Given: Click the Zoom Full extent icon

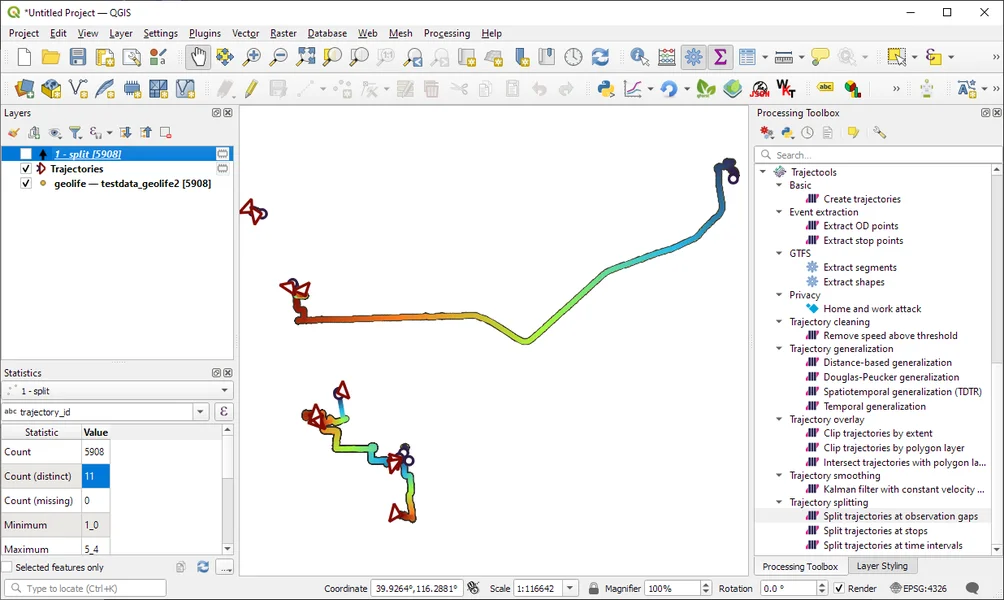Looking at the screenshot, I should [305, 57].
